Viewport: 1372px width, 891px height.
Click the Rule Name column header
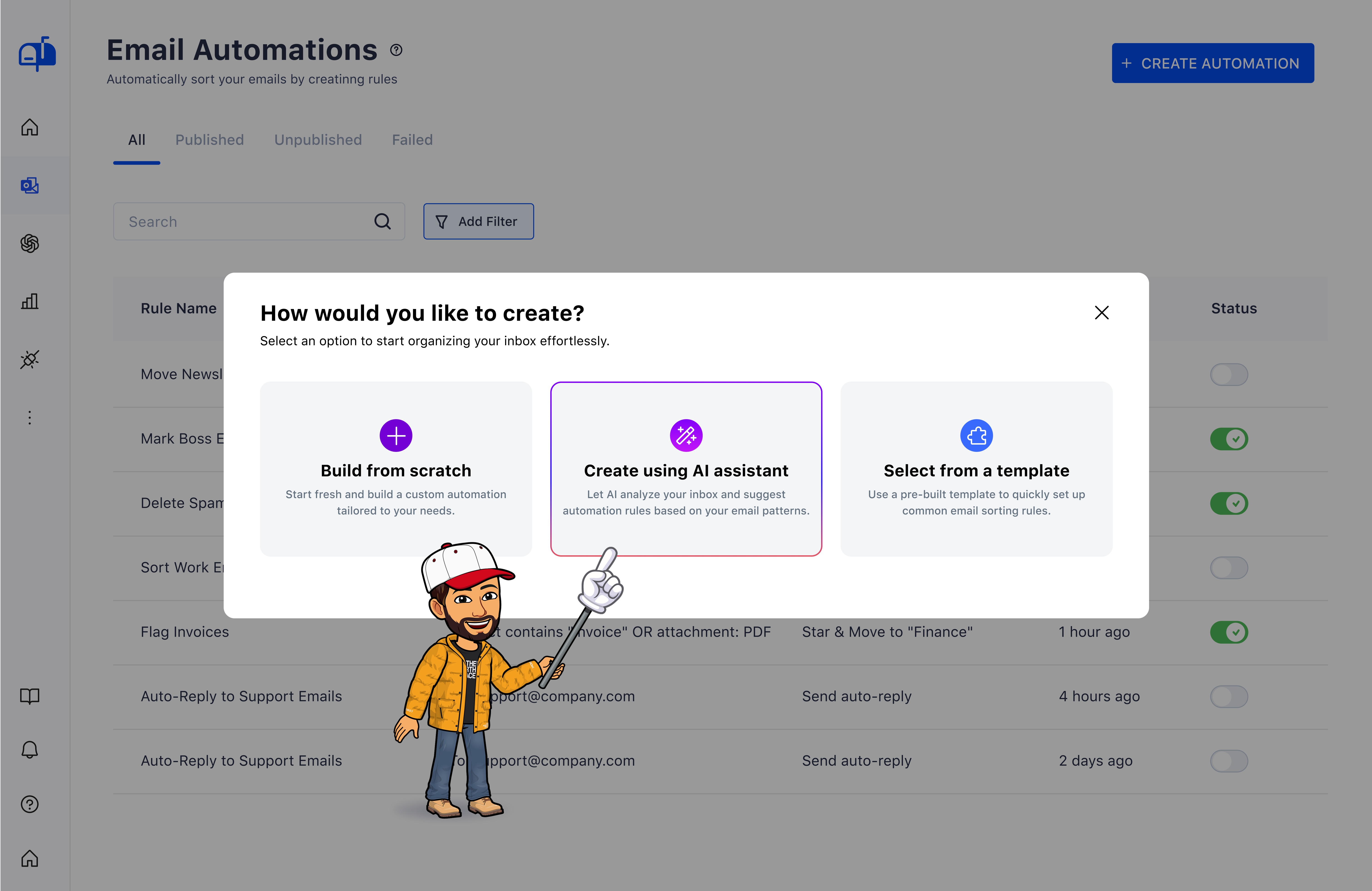179,308
